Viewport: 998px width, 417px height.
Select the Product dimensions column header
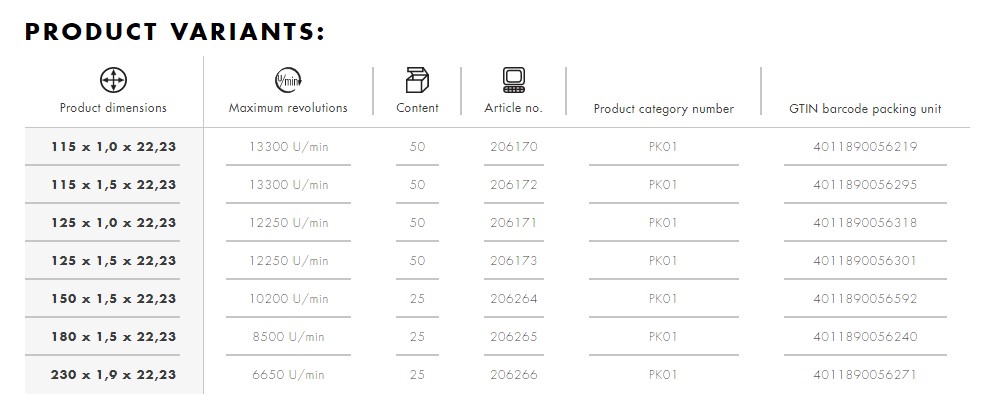[x=113, y=108]
